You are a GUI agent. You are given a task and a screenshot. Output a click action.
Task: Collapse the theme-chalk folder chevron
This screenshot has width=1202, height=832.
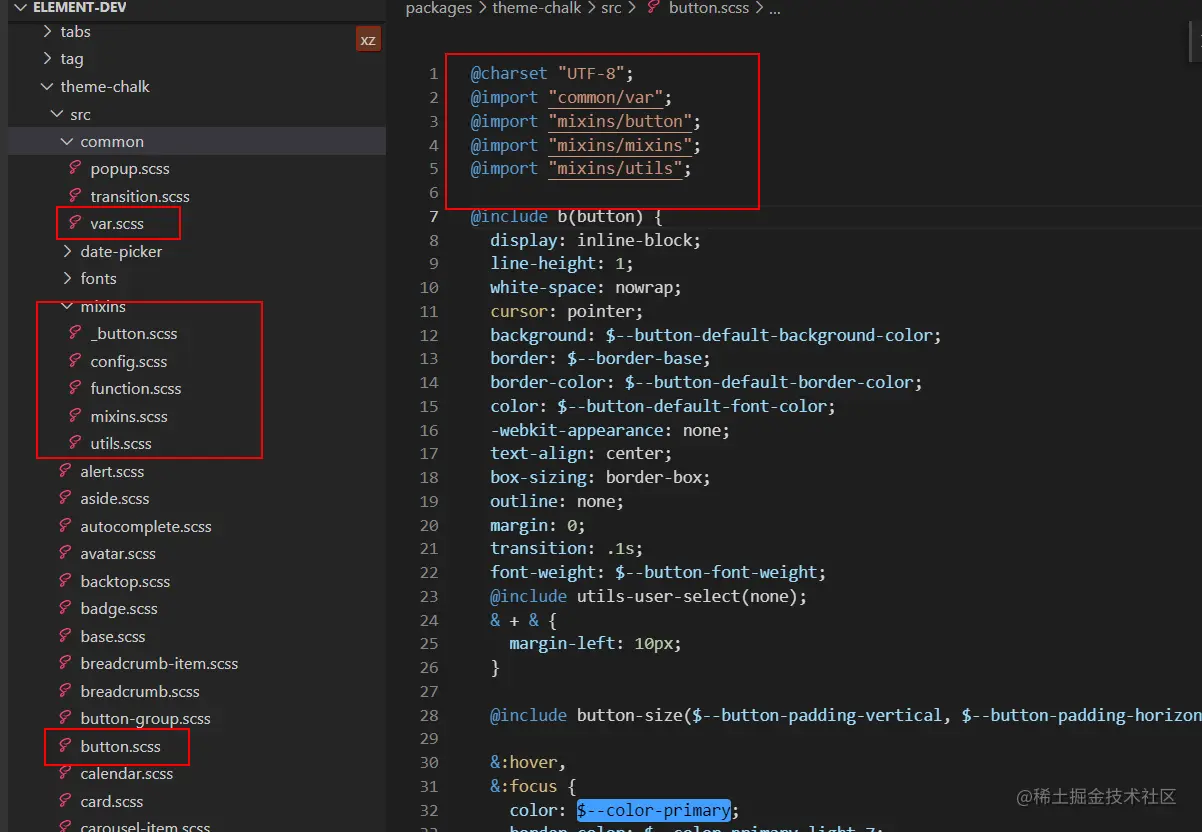pos(47,86)
